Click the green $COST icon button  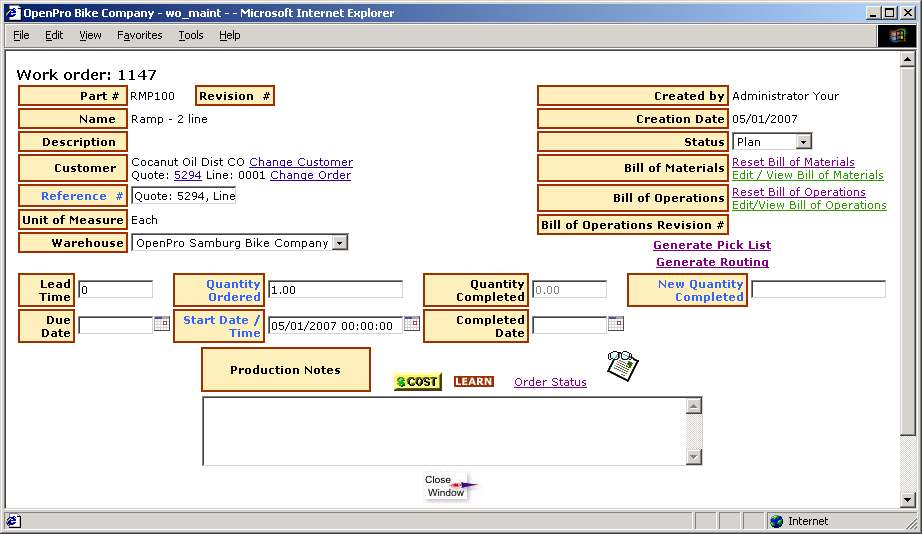coord(417,382)
